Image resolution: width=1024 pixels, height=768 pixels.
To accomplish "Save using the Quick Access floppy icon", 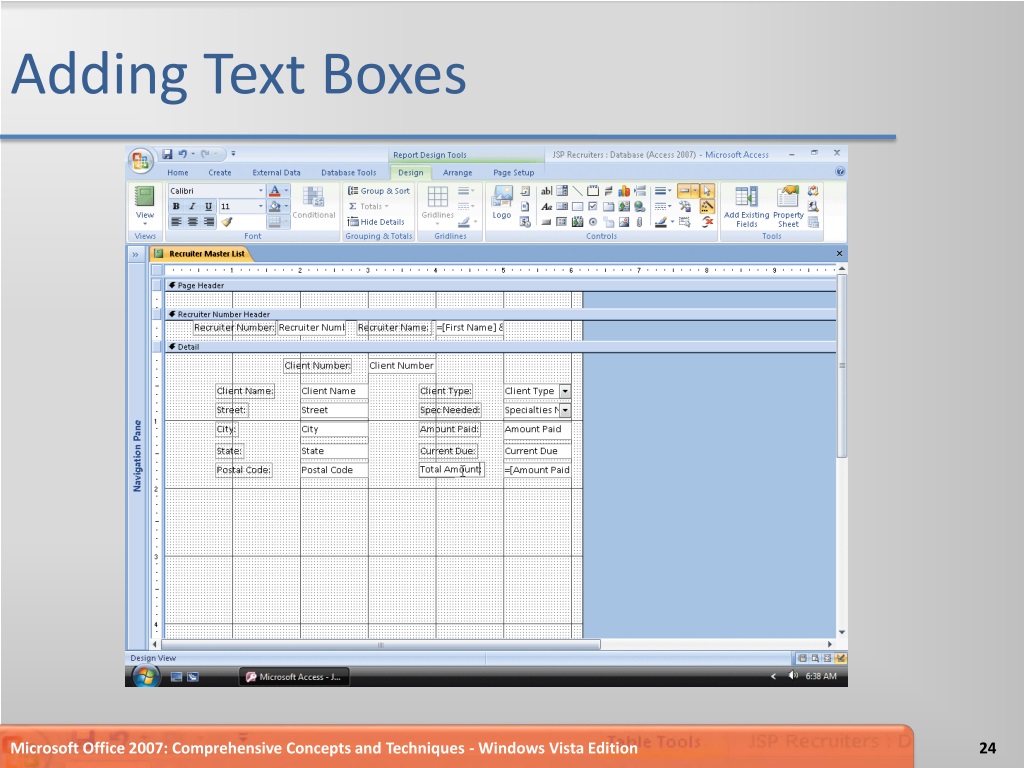I will (167, 154).
